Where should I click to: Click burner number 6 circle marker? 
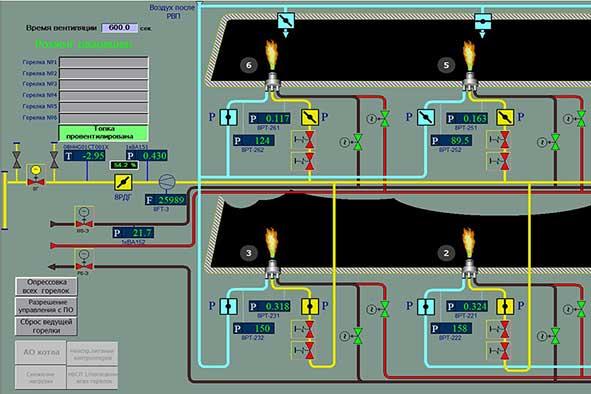point(249,65)
